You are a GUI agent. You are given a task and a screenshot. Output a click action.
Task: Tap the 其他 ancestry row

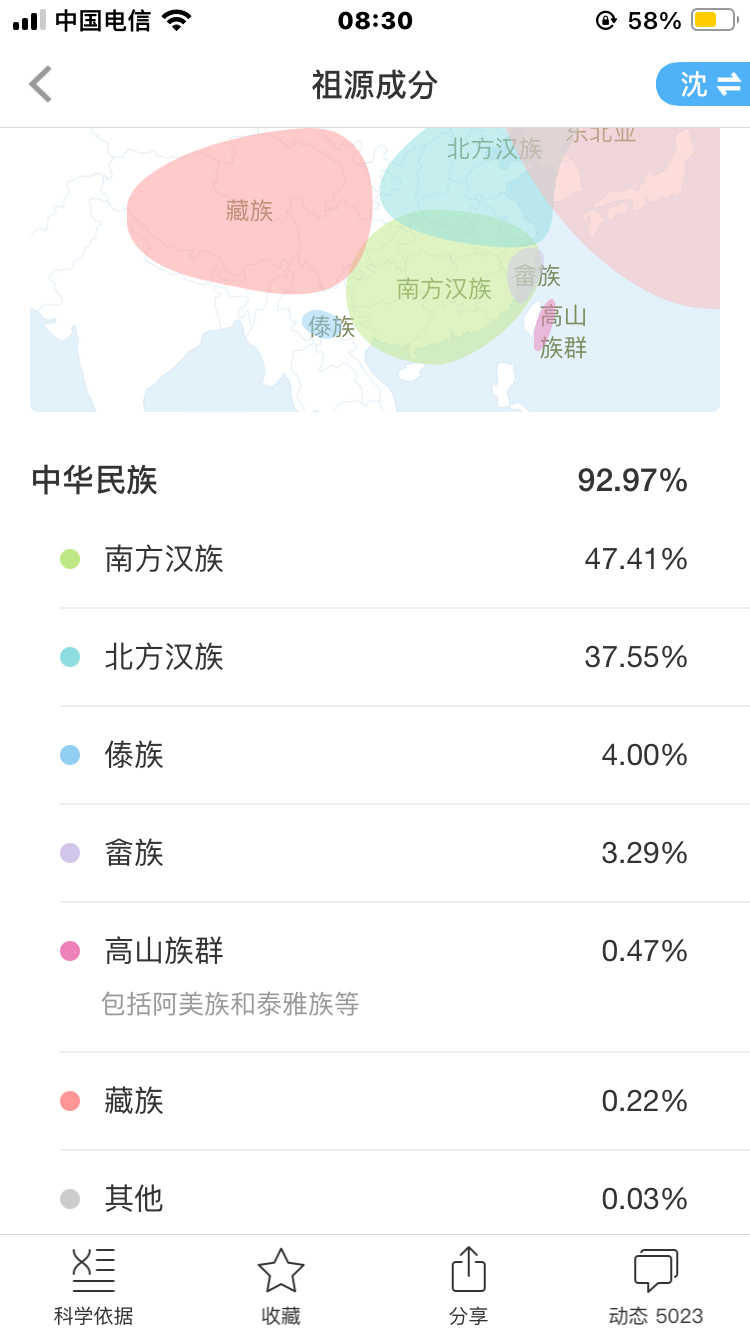click(375, 1199)
